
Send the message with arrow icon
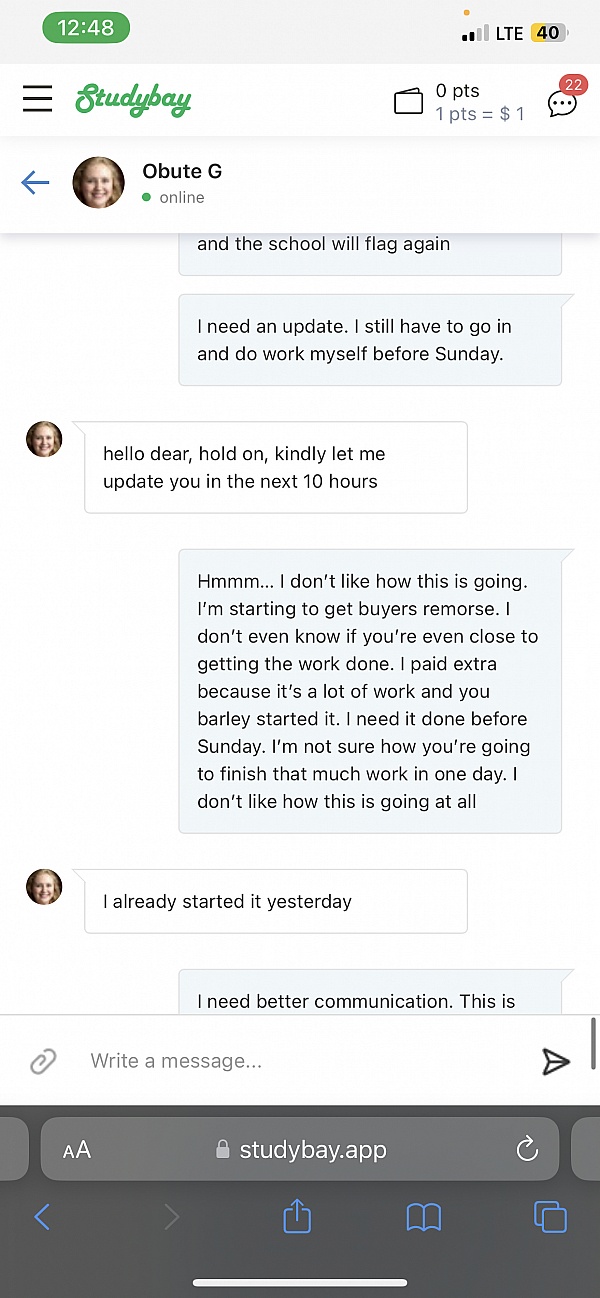pyautogui.click(x=555, y=1061)
